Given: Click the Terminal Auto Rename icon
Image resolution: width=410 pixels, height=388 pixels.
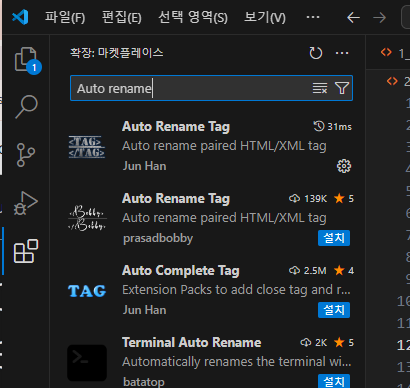Looking at the screenshot, I should pos(87,363).
